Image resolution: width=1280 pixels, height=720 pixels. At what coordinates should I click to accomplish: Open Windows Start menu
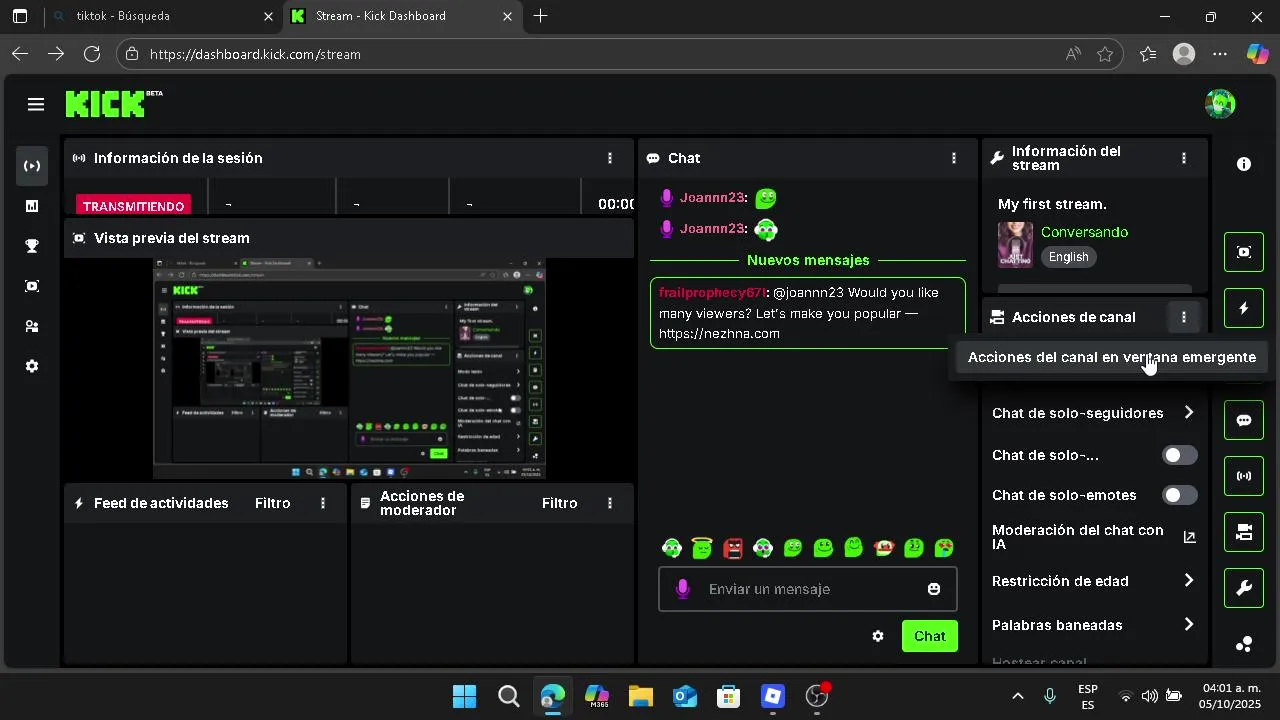pos(464,696)
